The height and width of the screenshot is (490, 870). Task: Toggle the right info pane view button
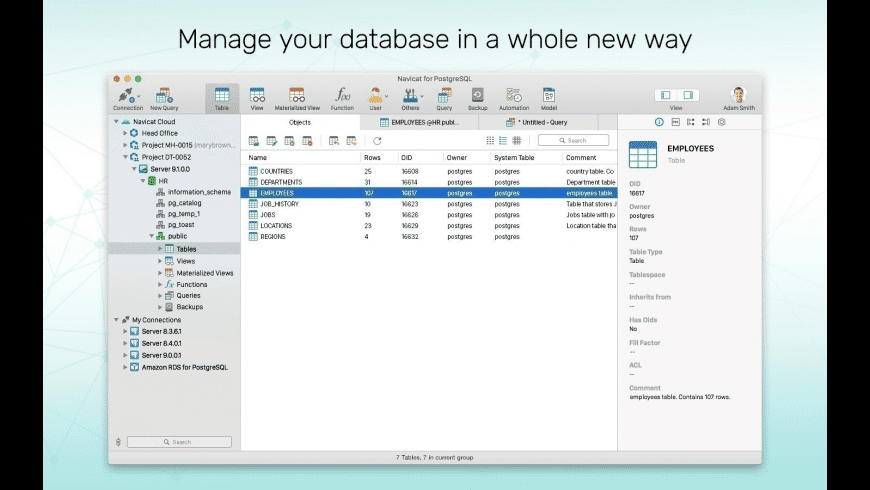pyautogui.click(x=688, y=95)
